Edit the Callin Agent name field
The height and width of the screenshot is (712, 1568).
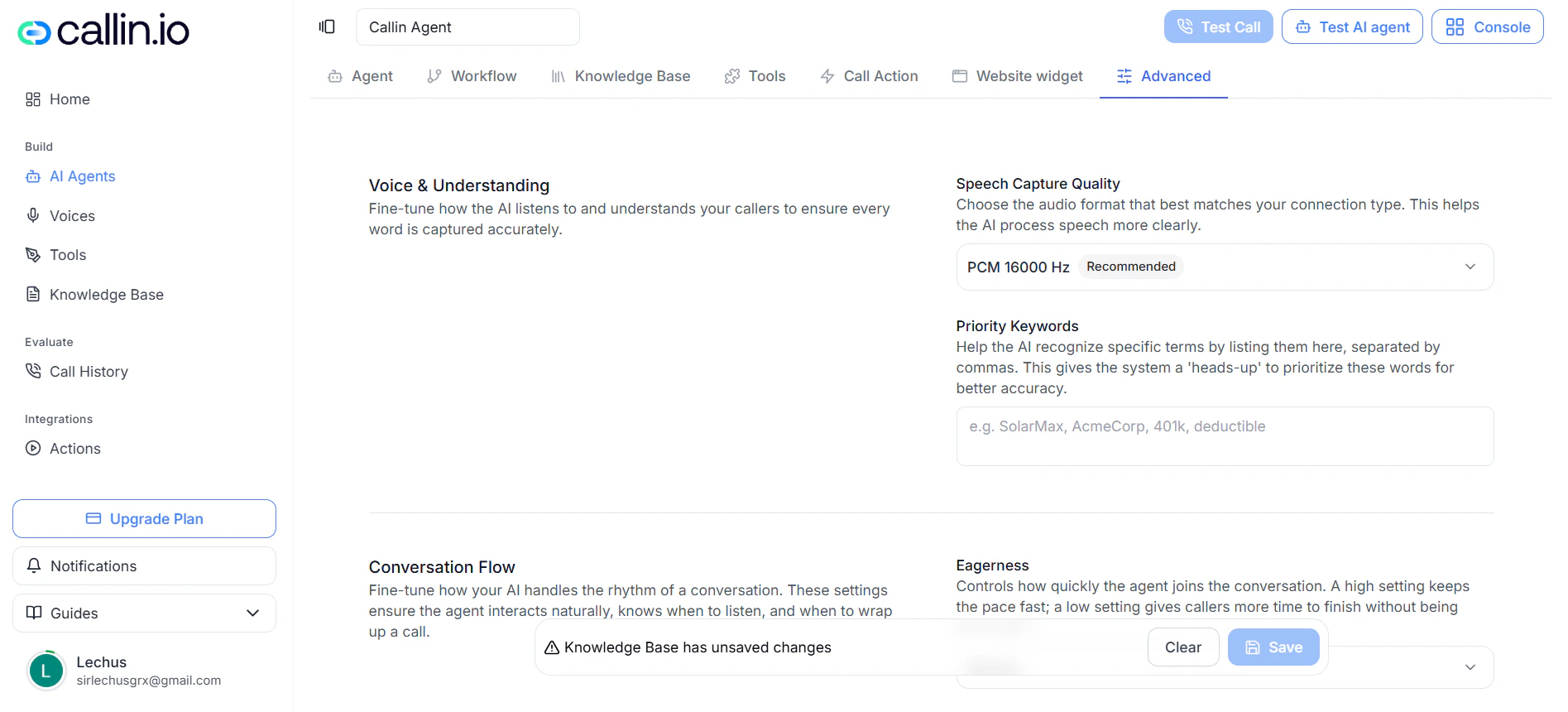(468, 26)
